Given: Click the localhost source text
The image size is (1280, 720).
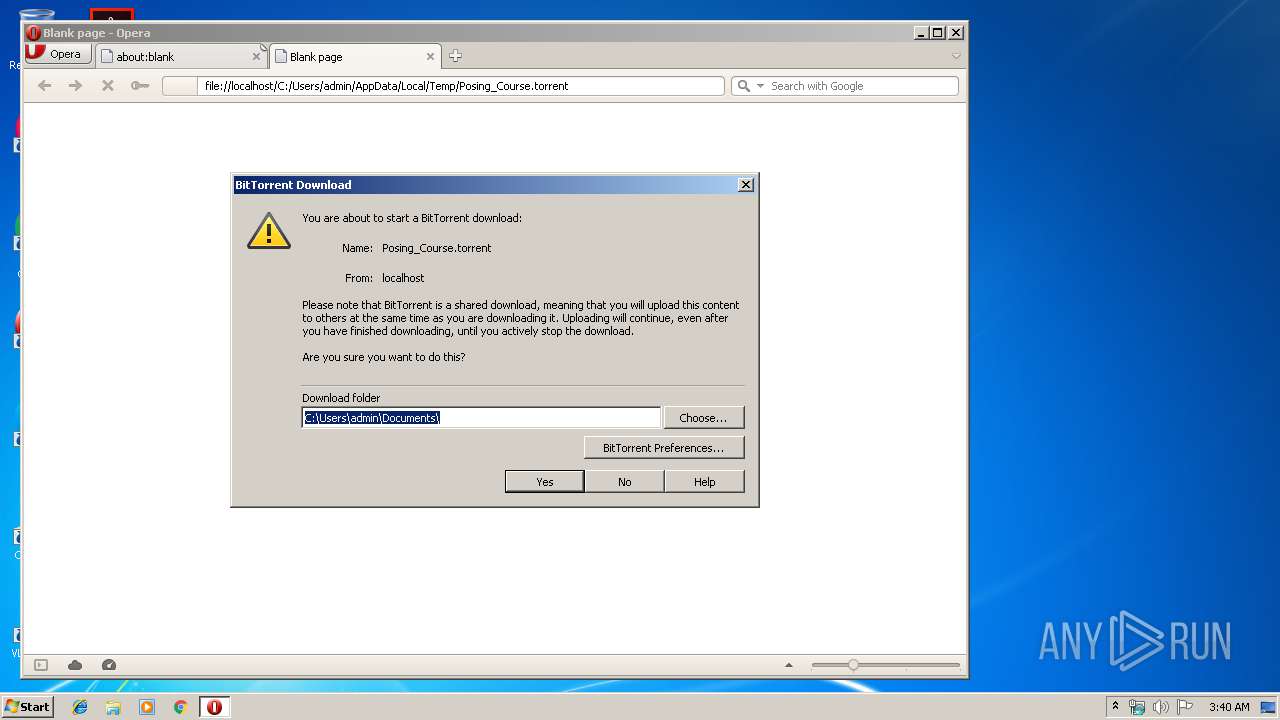Looking at the screenshot, I should [403, 278].
